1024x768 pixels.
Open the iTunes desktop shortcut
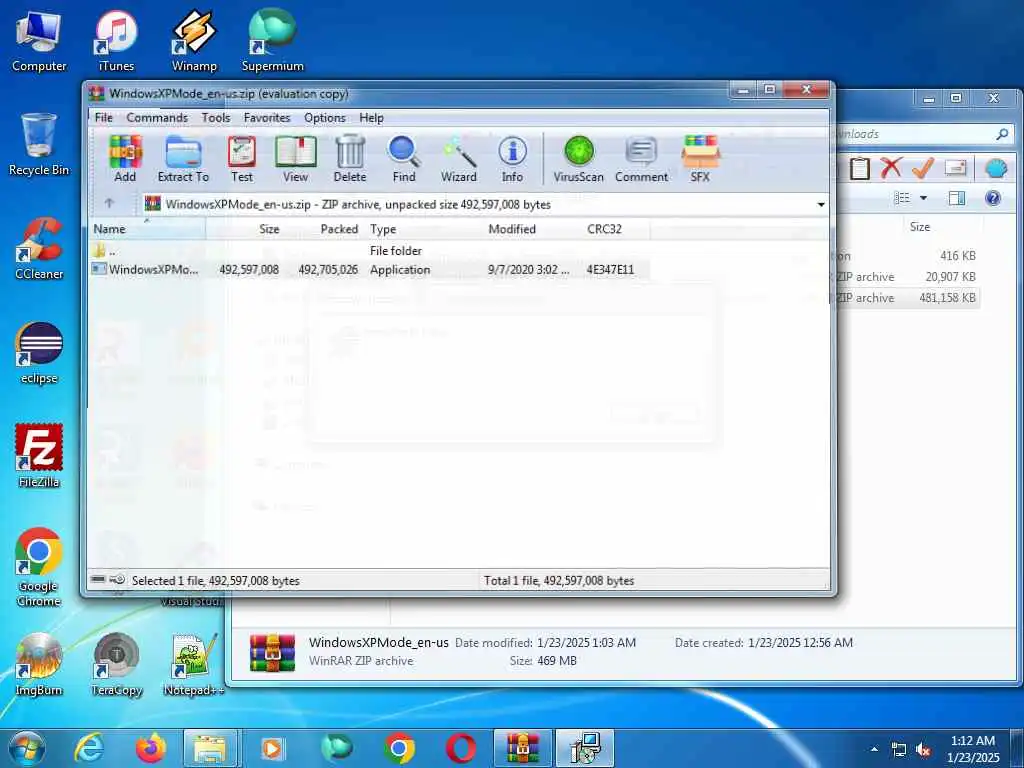(116, 42)
